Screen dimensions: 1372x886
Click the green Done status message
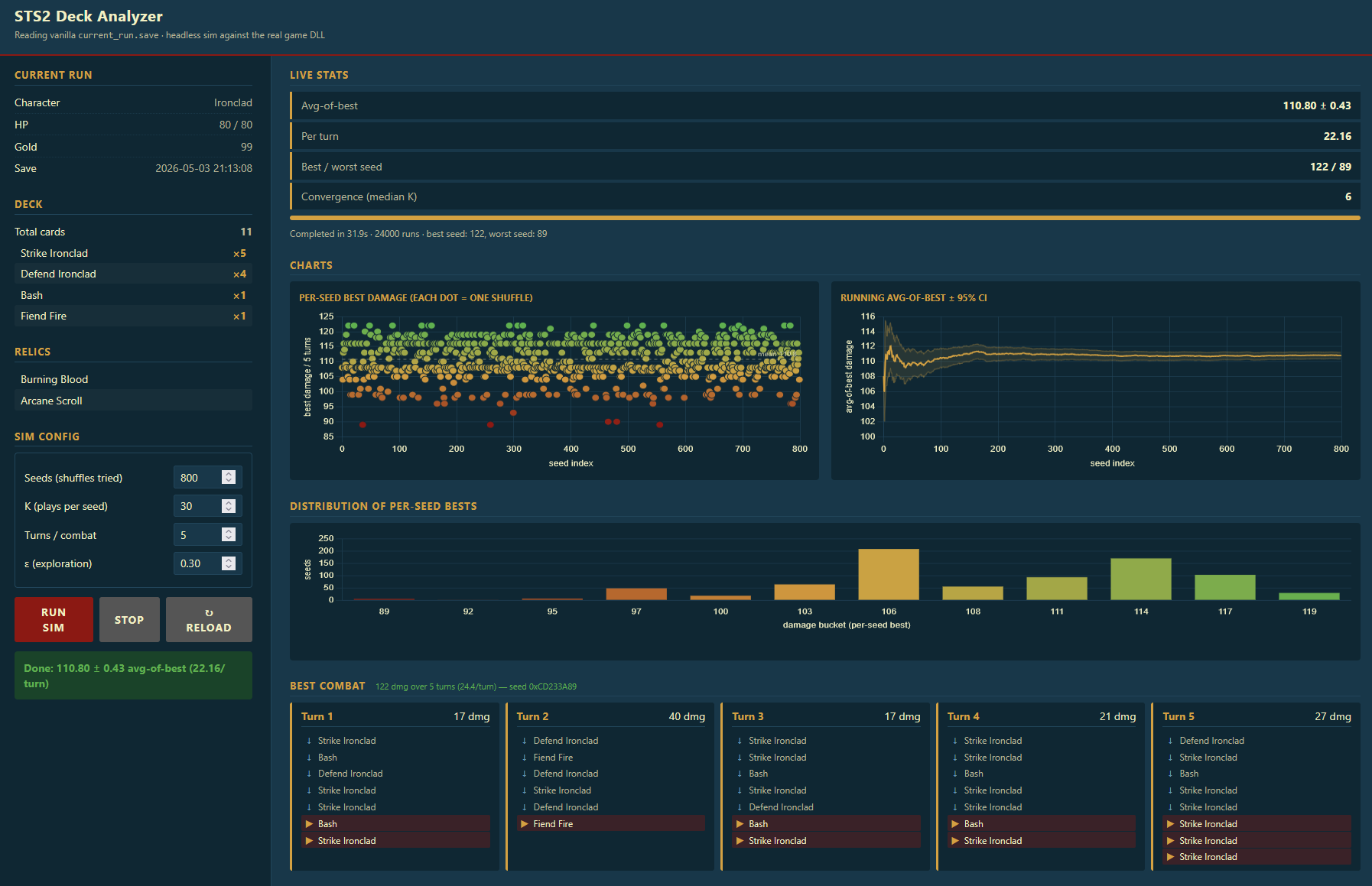coord(133,676)
